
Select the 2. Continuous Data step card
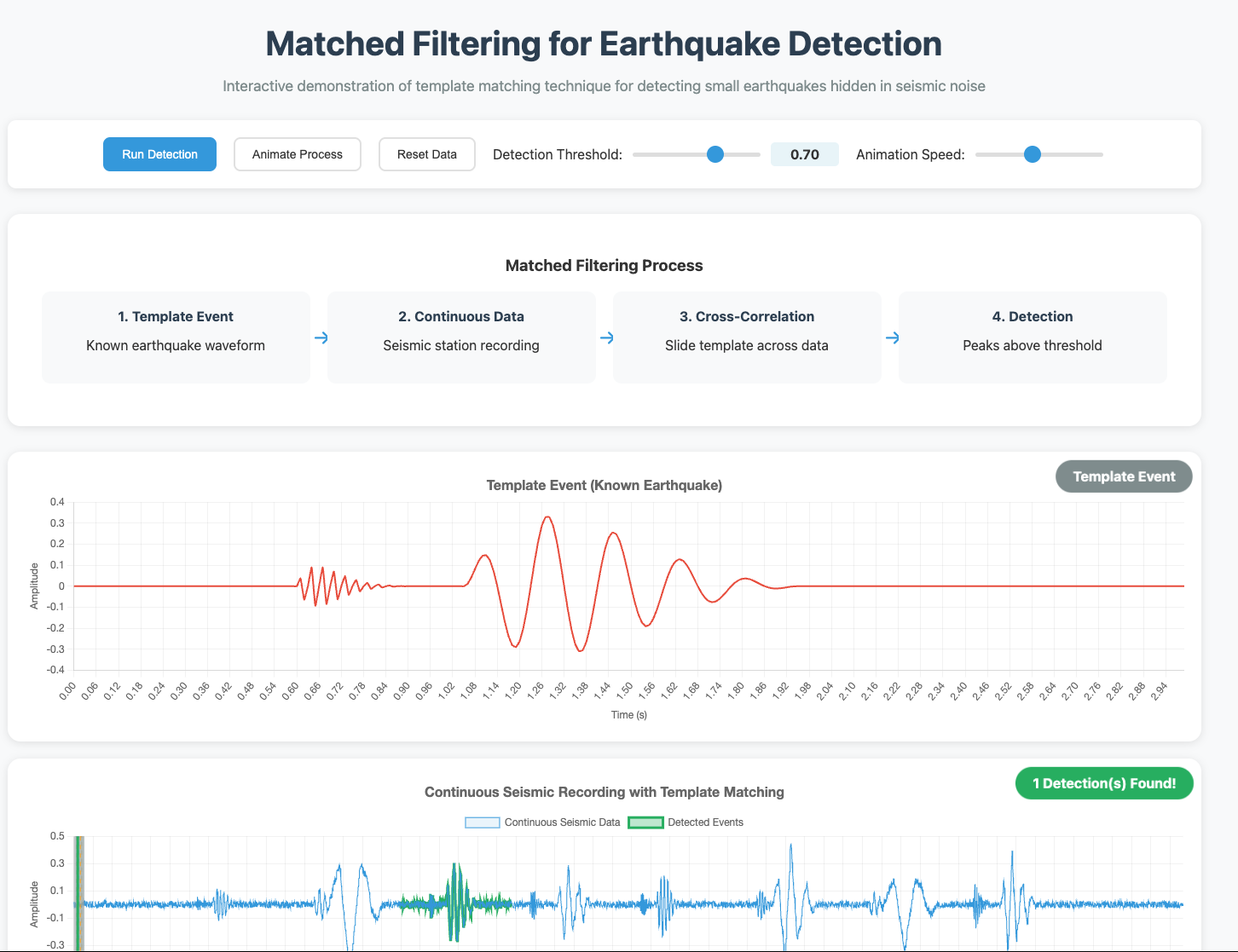click(x=461, y=337)
